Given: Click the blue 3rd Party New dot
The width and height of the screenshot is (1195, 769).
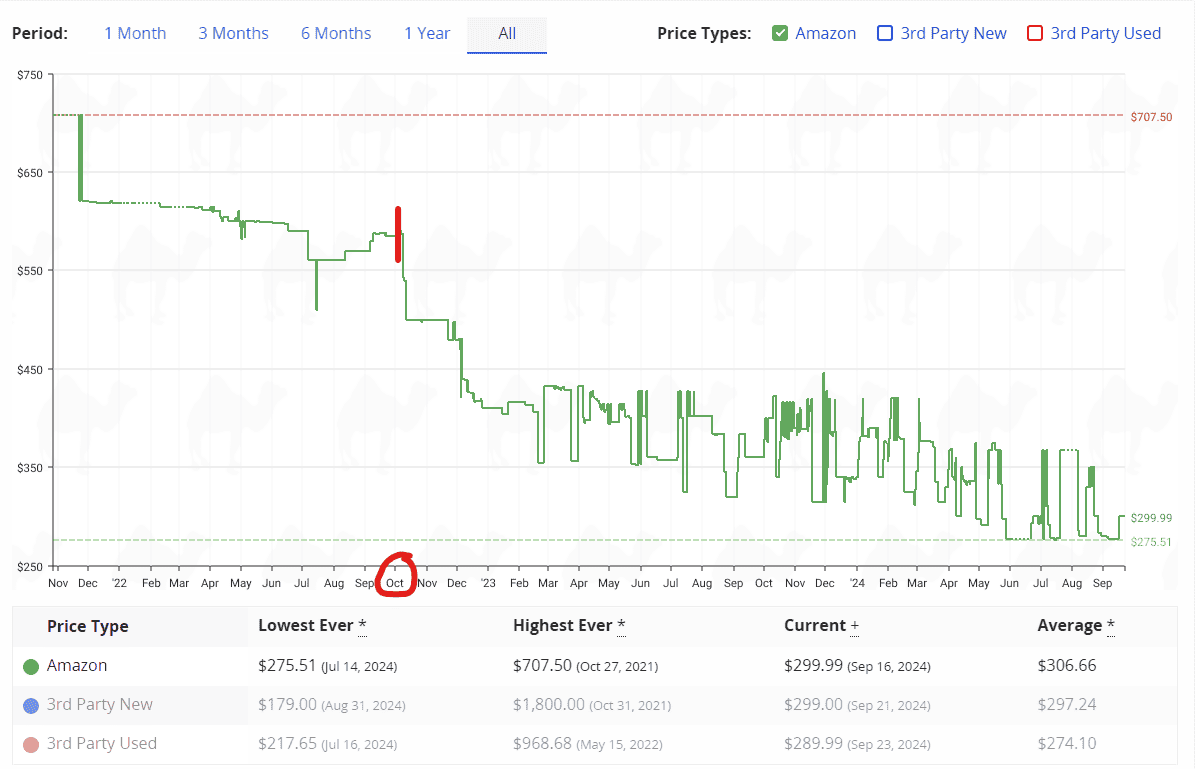Looking at the screenshot, I should pos(30,706).
